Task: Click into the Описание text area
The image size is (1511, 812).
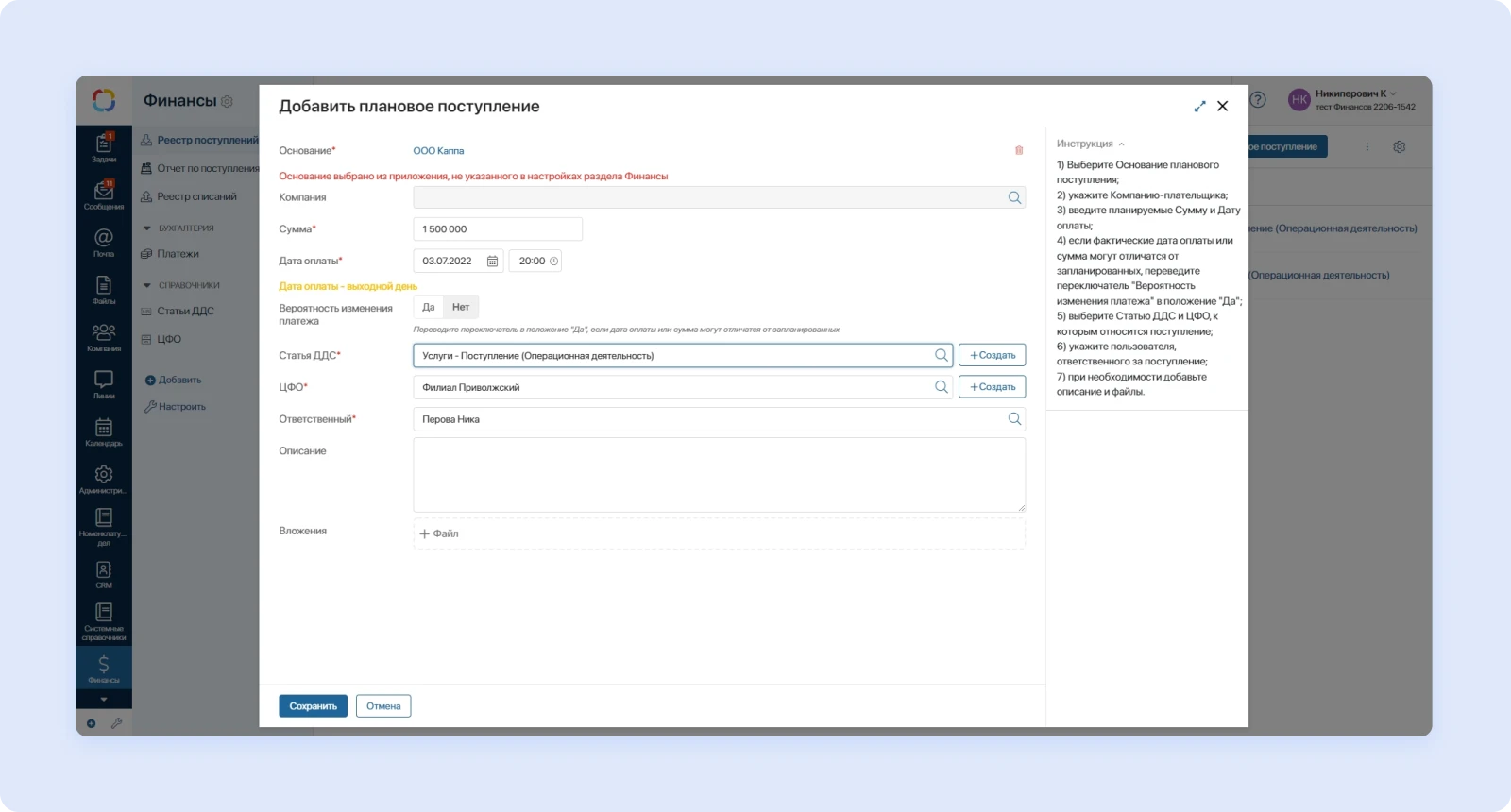Action: 719,474
